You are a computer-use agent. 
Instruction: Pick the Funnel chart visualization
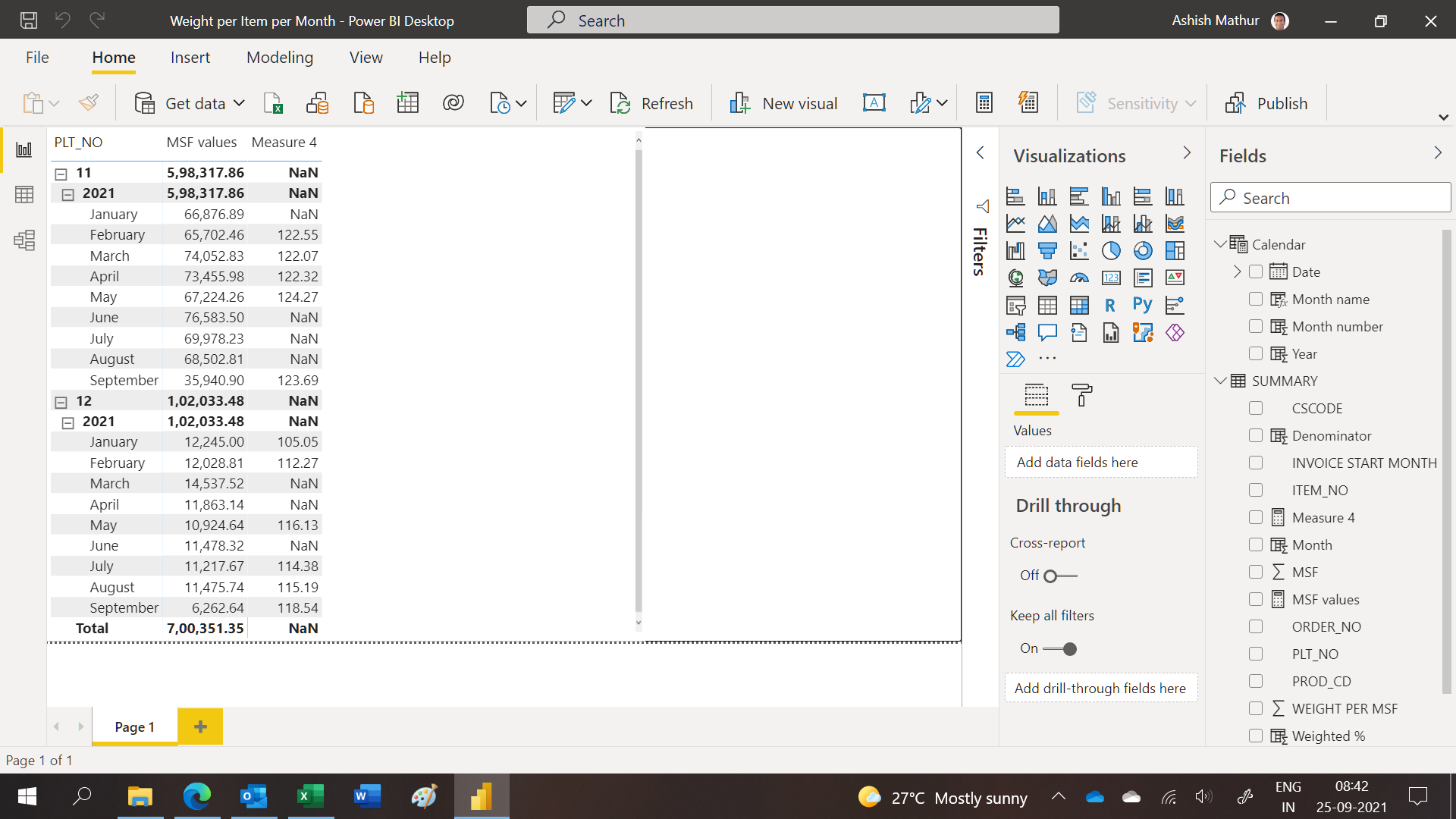click(x=1047, y=251)
